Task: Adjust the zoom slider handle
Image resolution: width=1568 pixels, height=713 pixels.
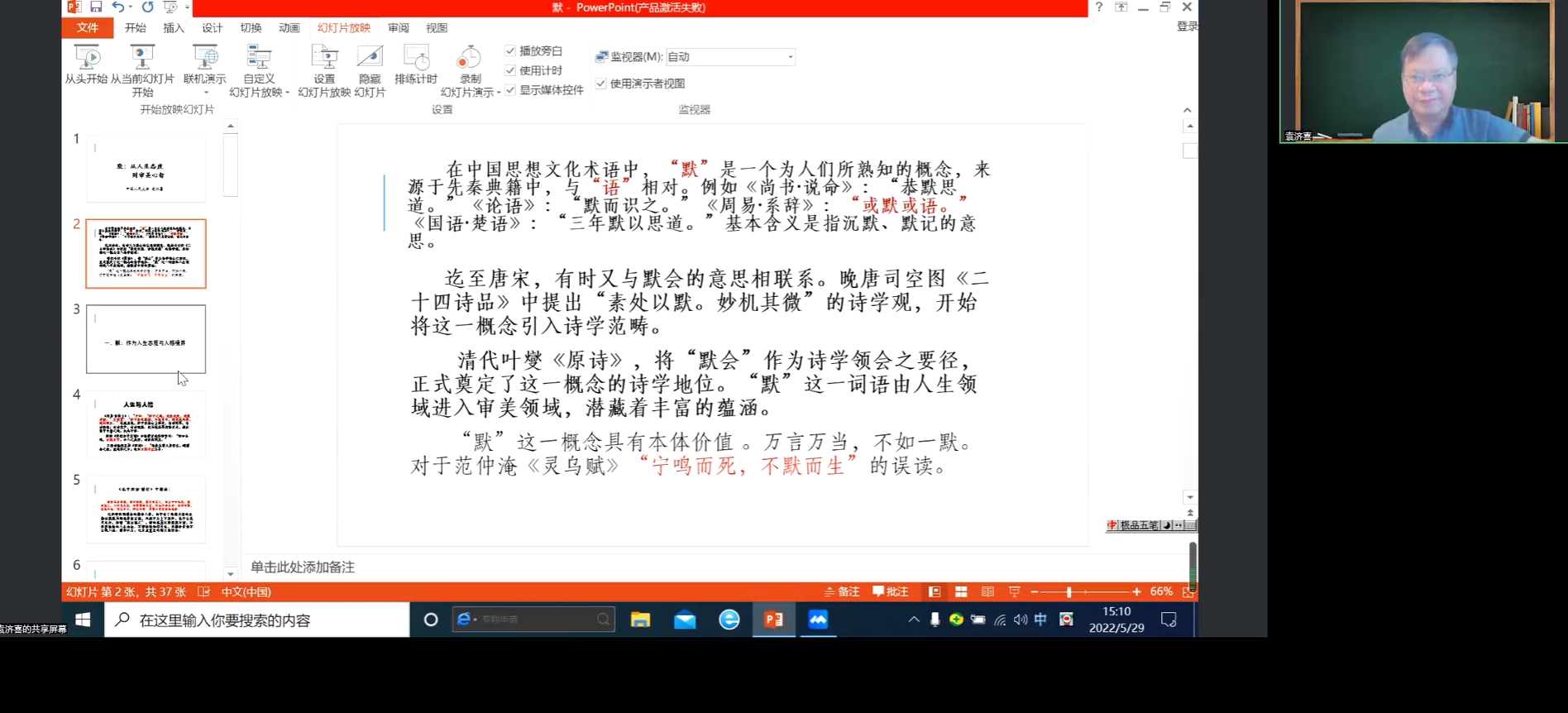Action: point(1069,592)
